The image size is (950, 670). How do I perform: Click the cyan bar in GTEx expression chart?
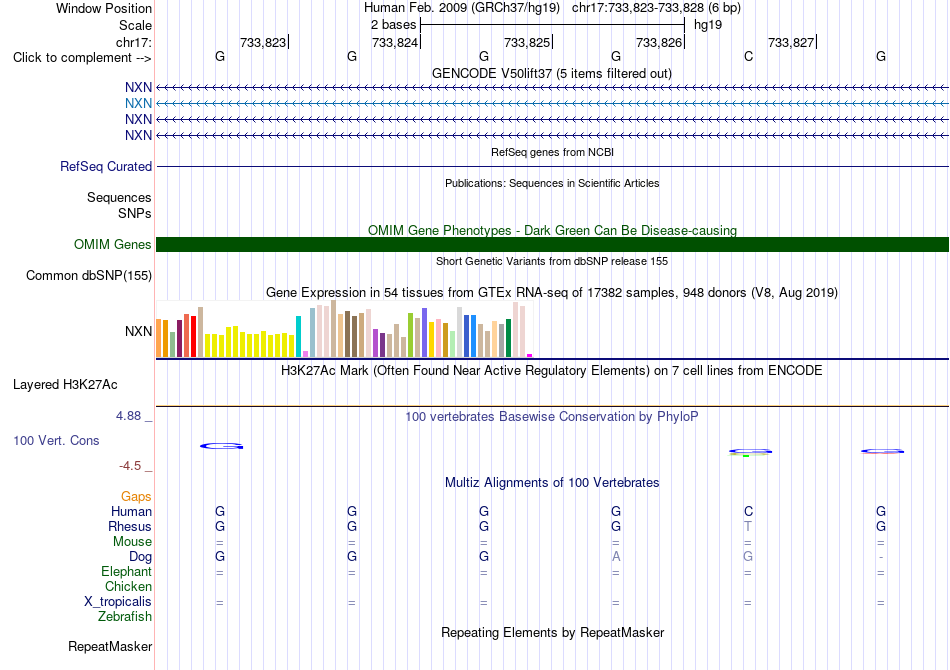[x=298, y=336]
